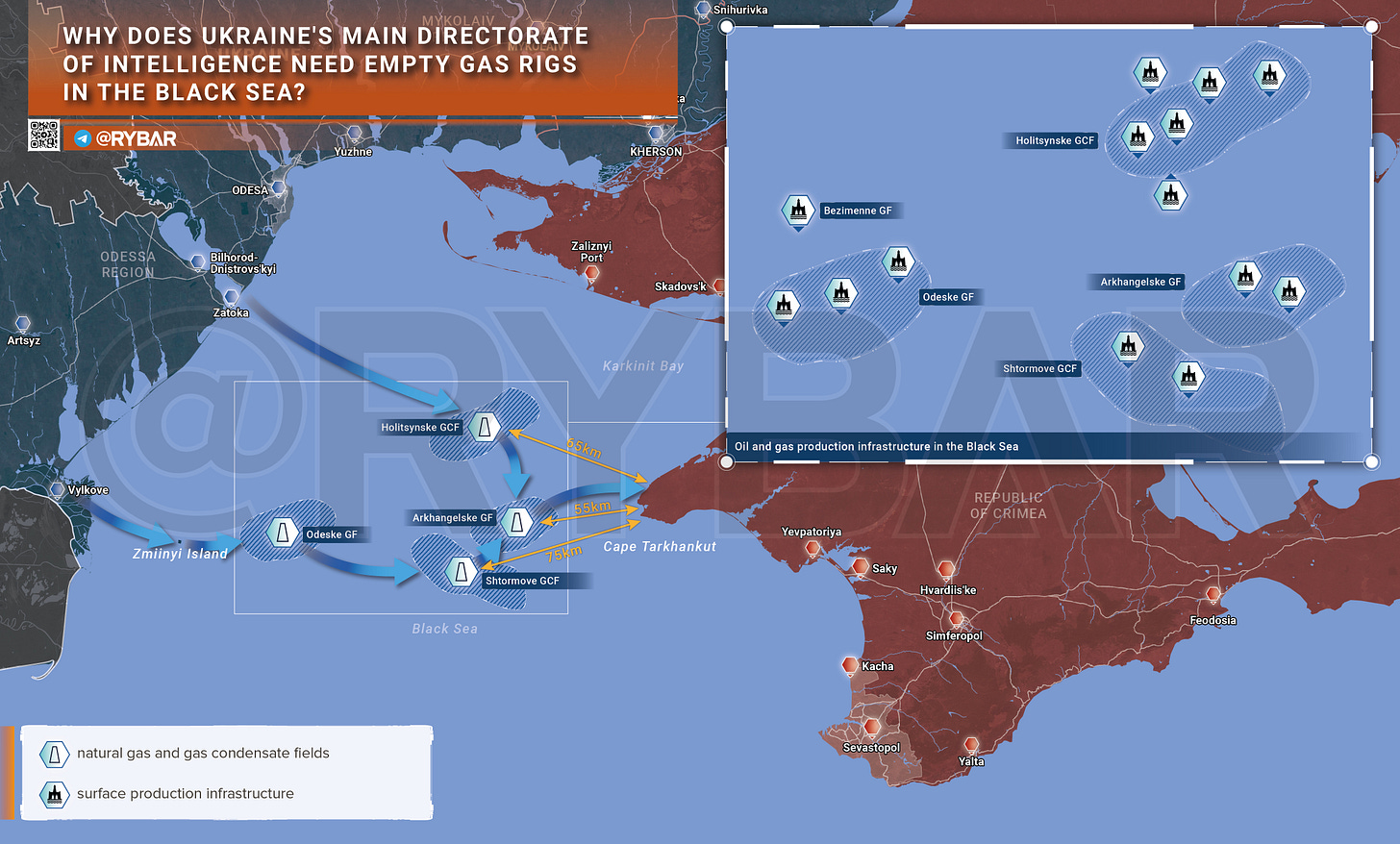Click the Zatoka location marker
This screenshot has width=1400, height=844.
coord(231,296)
